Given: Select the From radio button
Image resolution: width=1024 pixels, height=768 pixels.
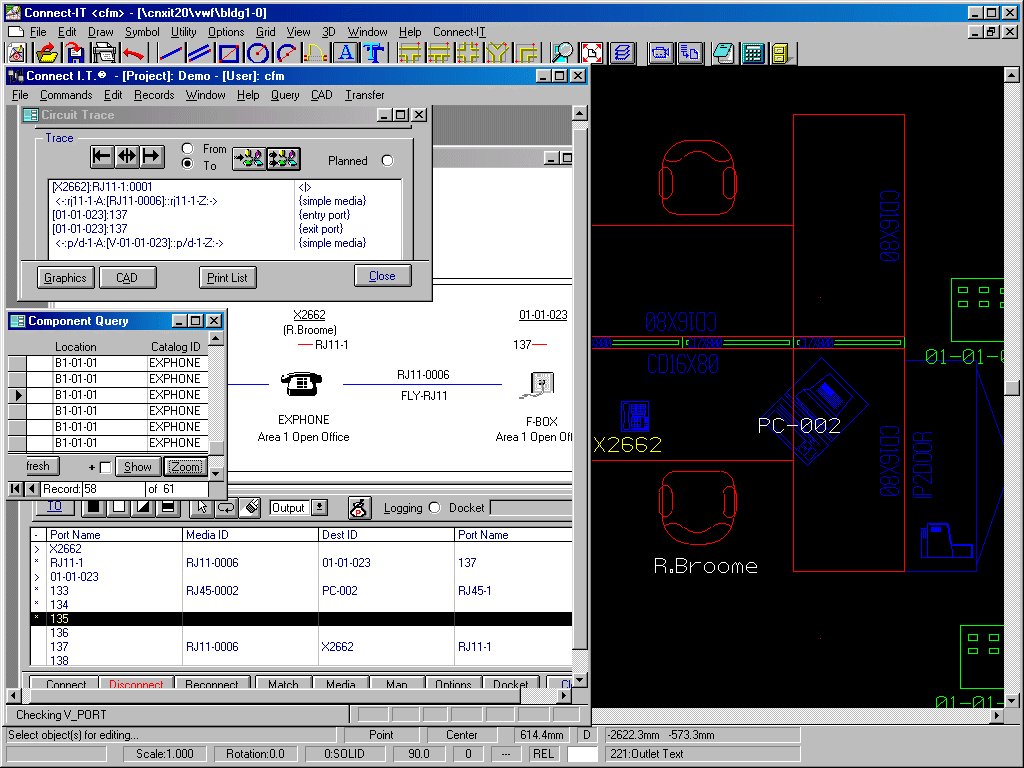Looking at the screenshot, I should (x=187, y=149).
